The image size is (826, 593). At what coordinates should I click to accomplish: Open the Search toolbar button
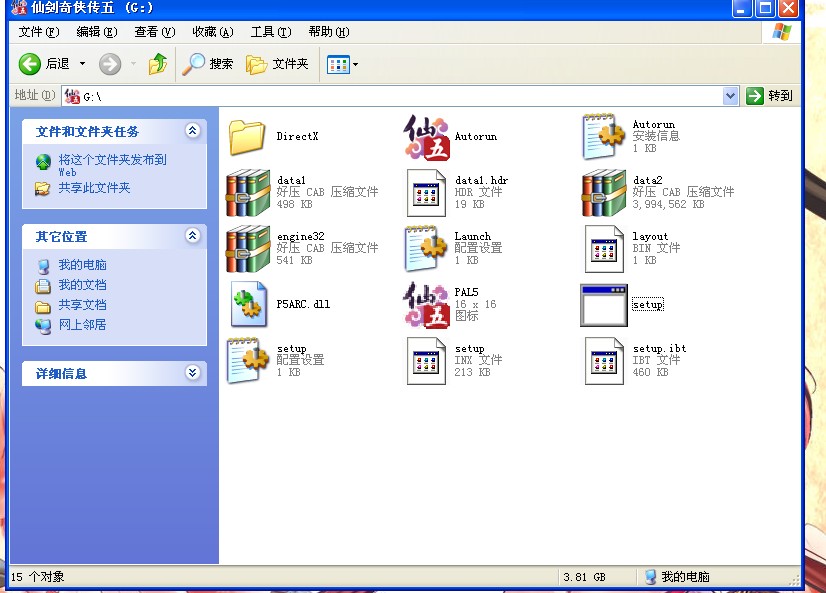[207, 64]
